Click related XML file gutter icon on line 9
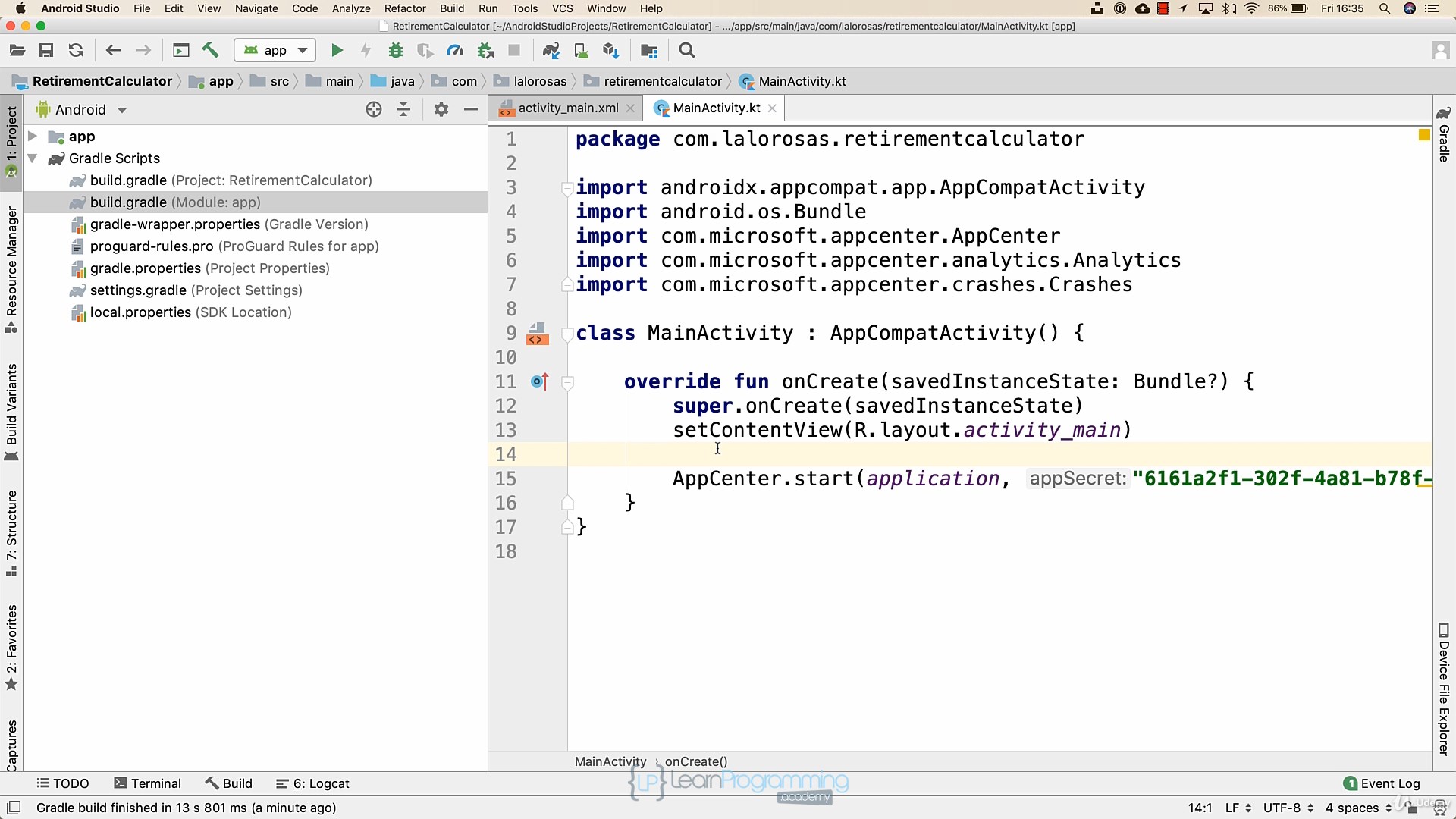 [538, 334]
